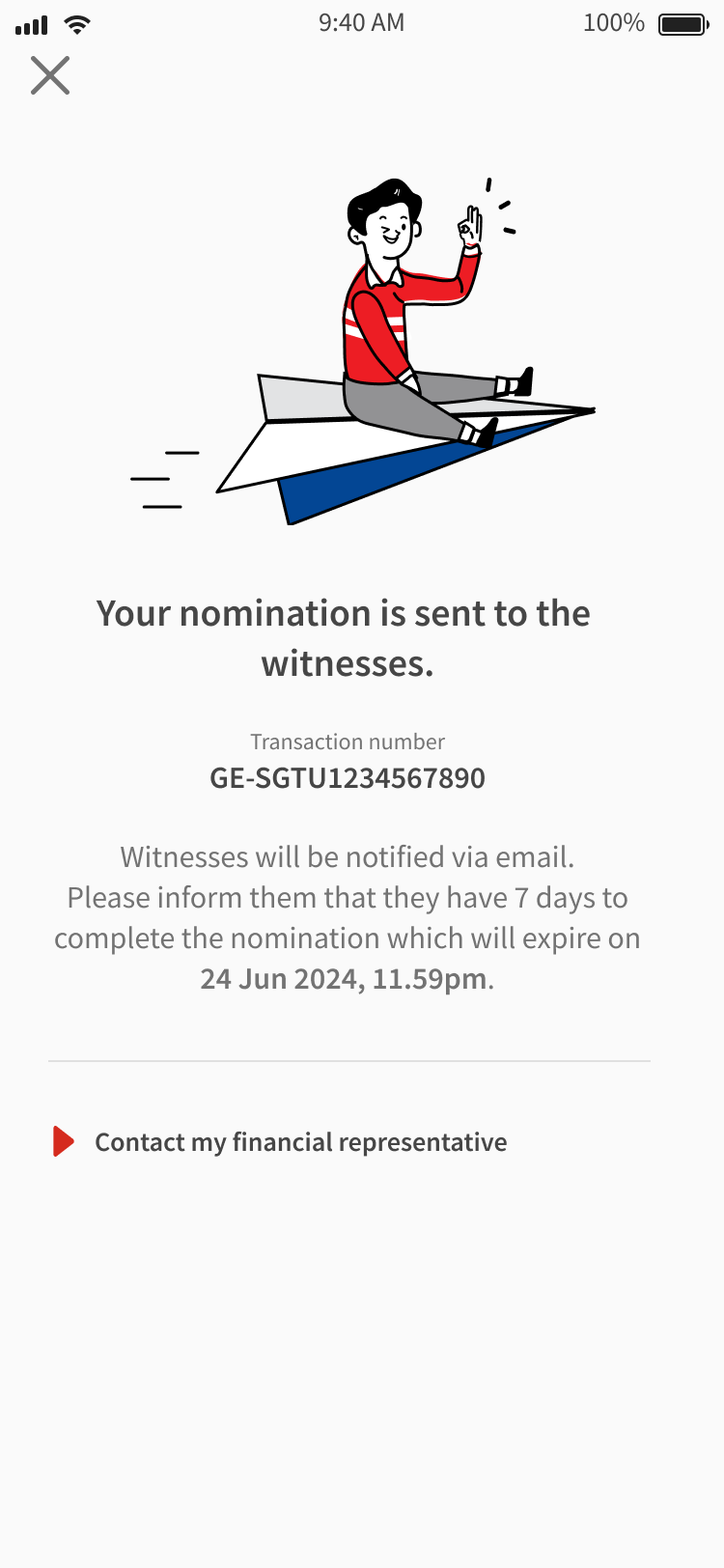Tap the battery icon in status bar
This screenshot has height=1568, width=724.
pyautogui.click(x=683, y=24)
